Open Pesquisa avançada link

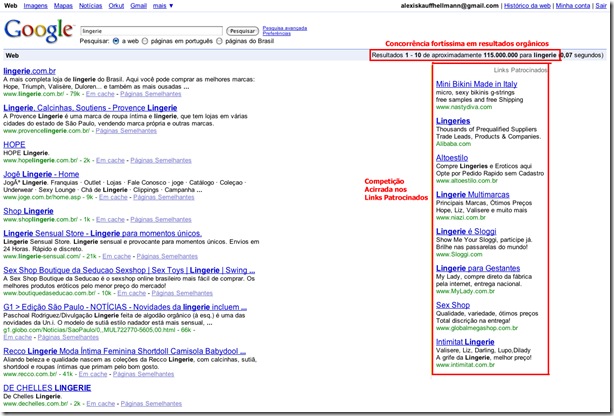click(285, 28)
